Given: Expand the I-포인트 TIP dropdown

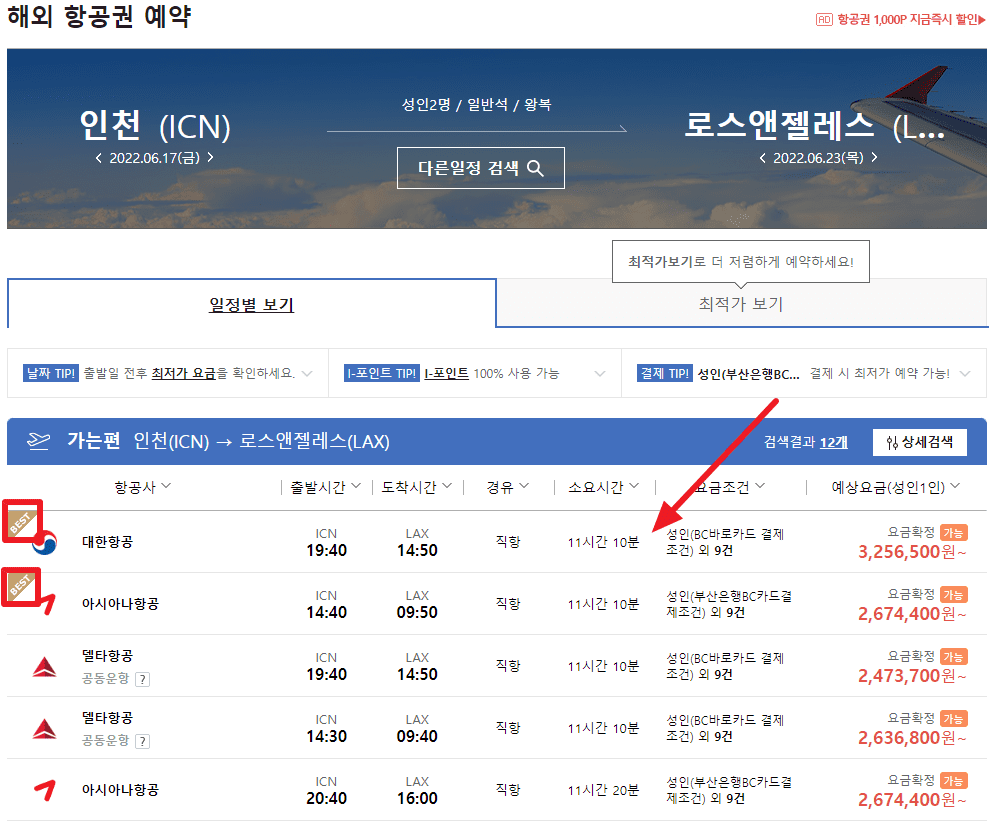Looking at the screenshot, I should coord(600,373).
